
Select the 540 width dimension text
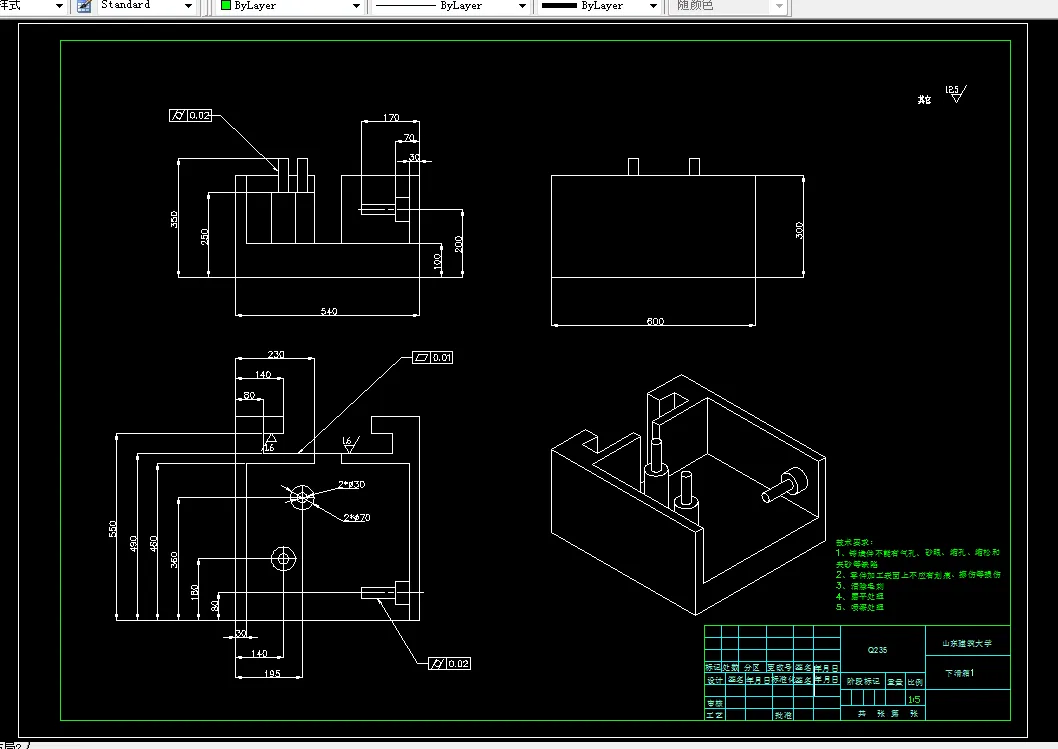pyautogui.click(x=329, y=311)
